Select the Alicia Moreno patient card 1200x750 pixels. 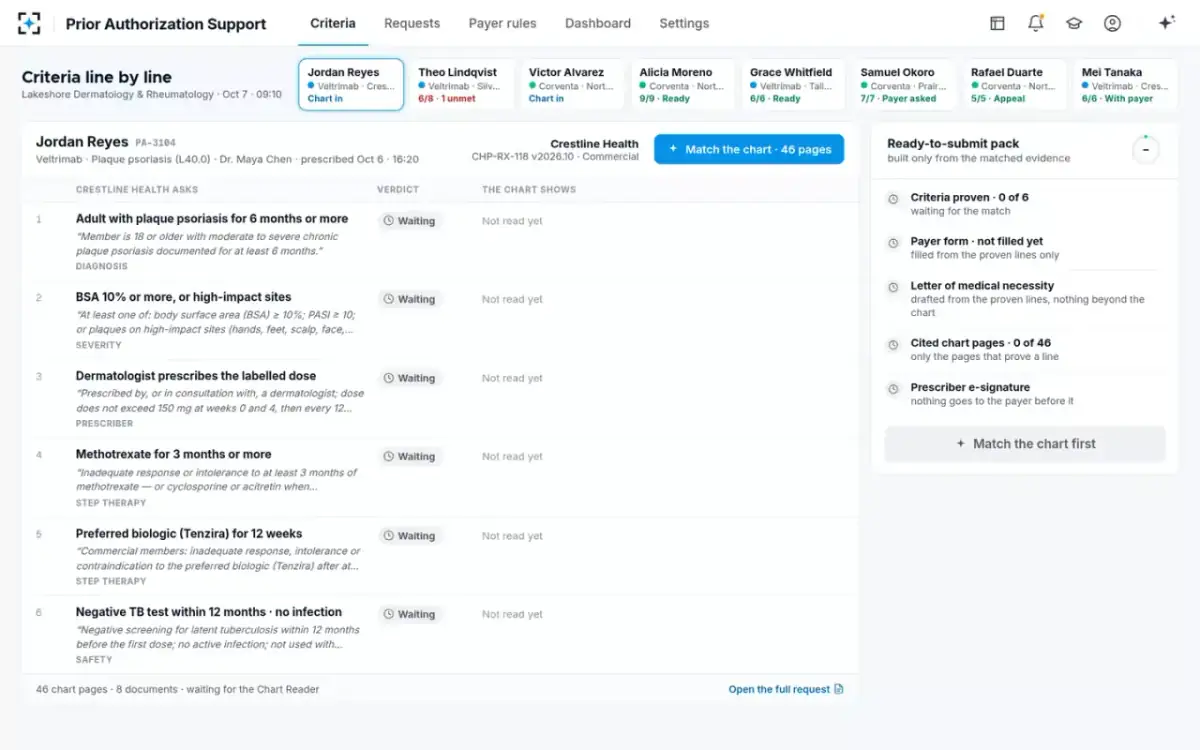point(683,84)
